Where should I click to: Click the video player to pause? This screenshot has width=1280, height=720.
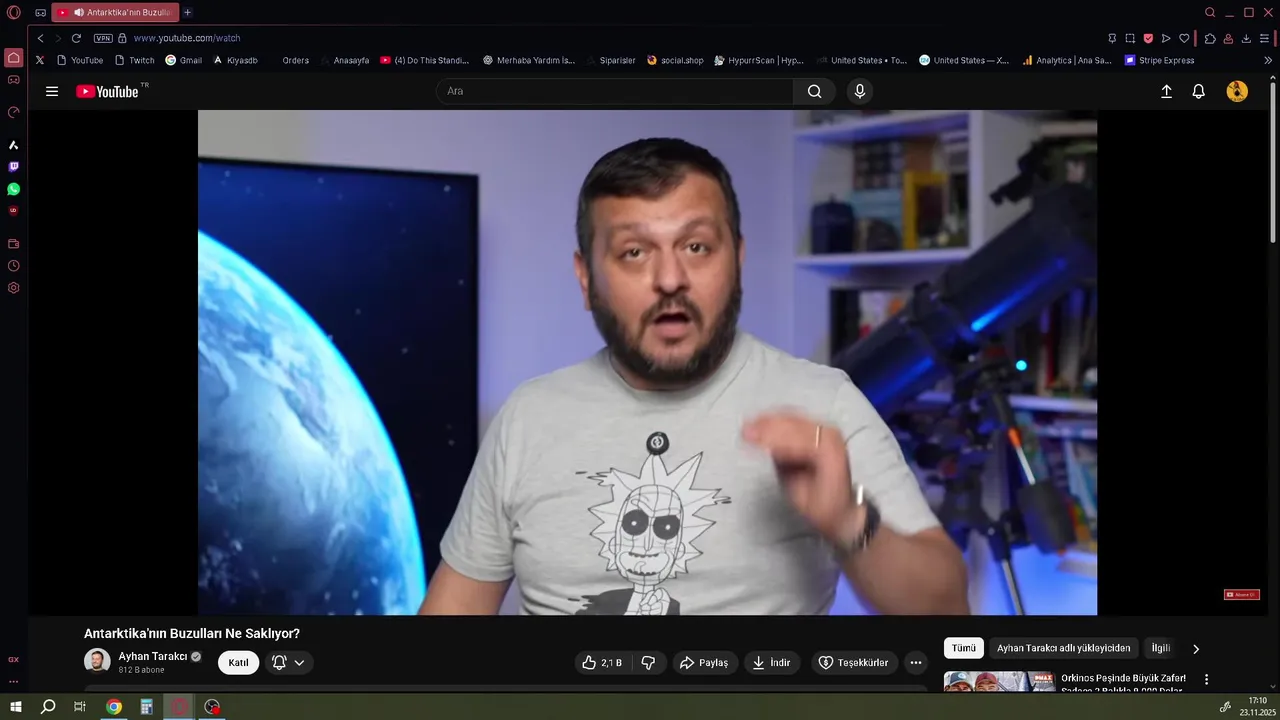click(x=647, y=362)
